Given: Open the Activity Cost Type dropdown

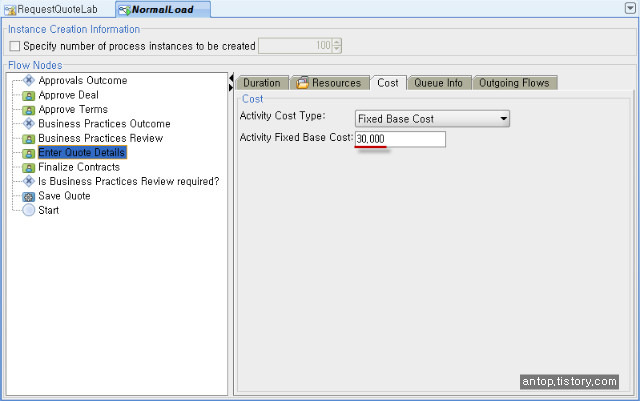Looking at the screenshot, I should [432, 119].
